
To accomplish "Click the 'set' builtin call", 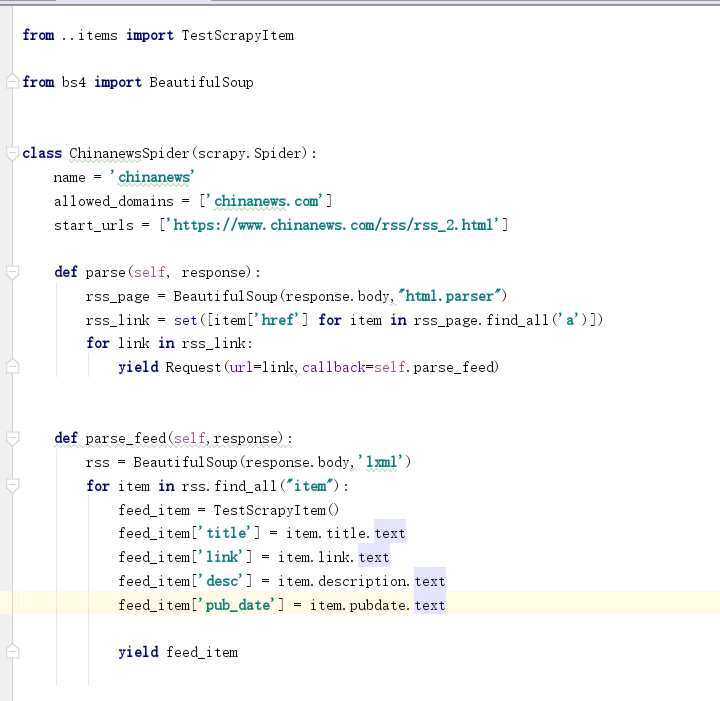I will pyautogui.click(x=186, y=320).
